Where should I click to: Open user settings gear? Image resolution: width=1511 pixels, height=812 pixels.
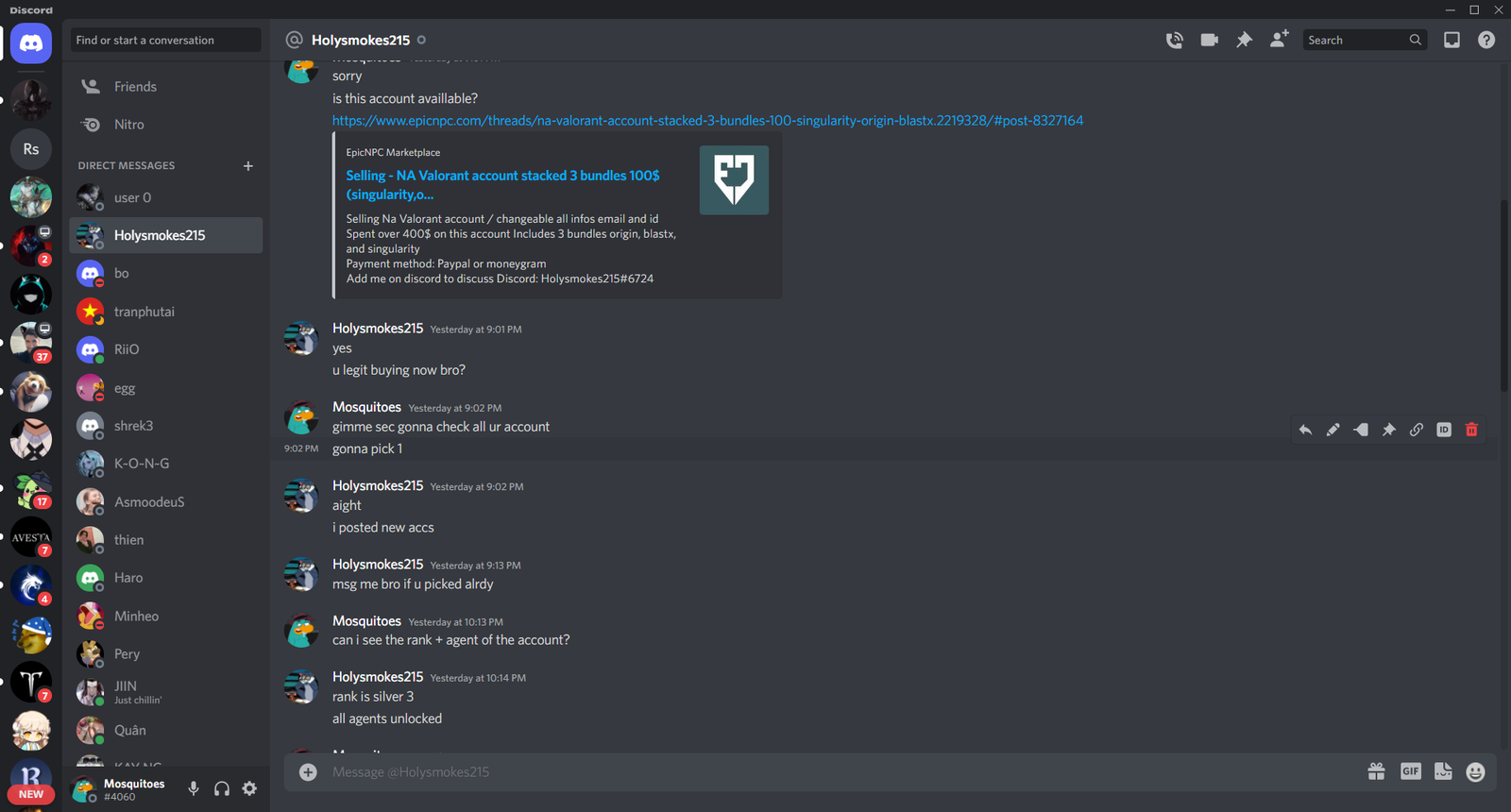click(249, 788)
